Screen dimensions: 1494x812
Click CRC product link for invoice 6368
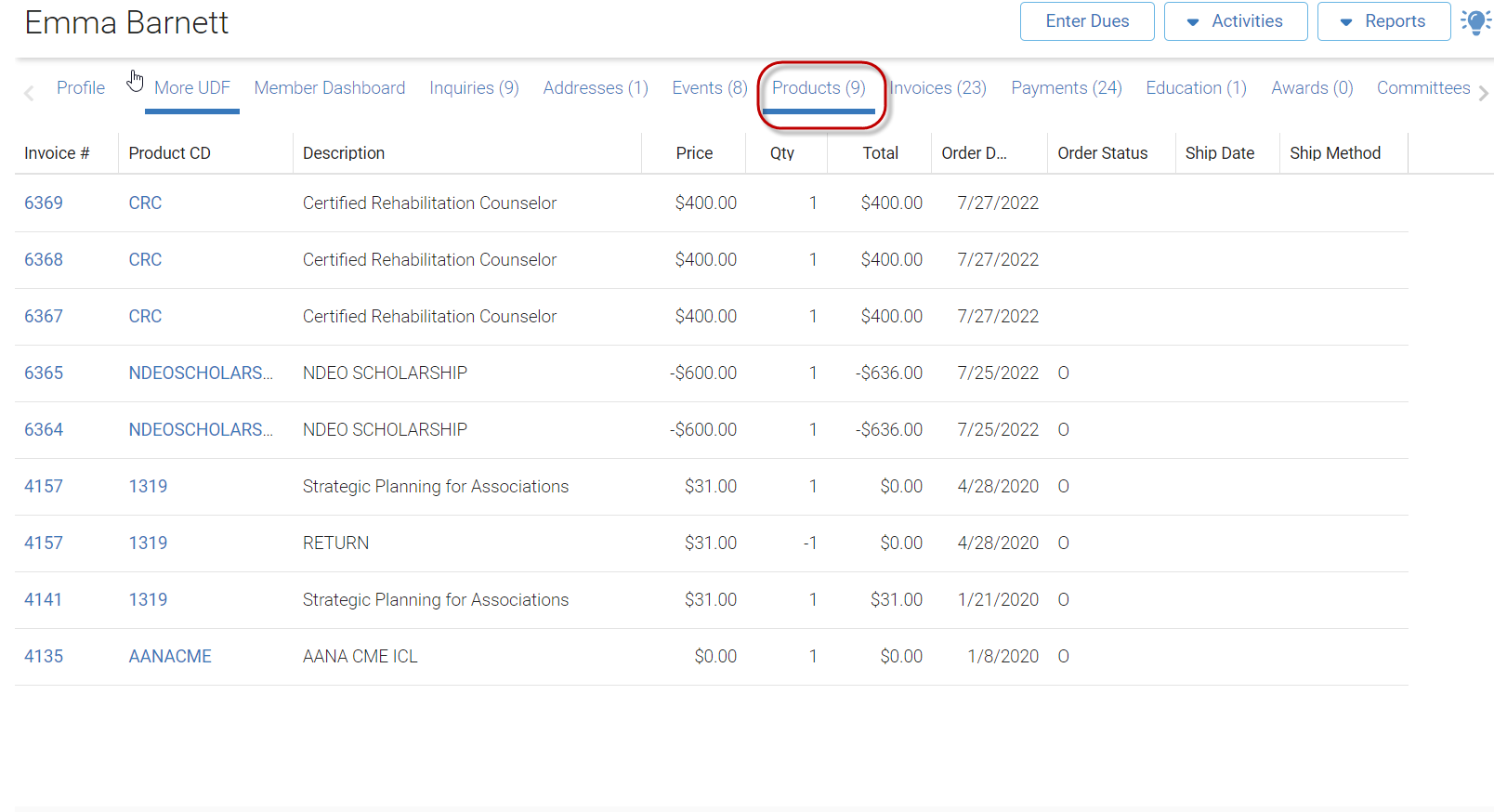[145, 260]
